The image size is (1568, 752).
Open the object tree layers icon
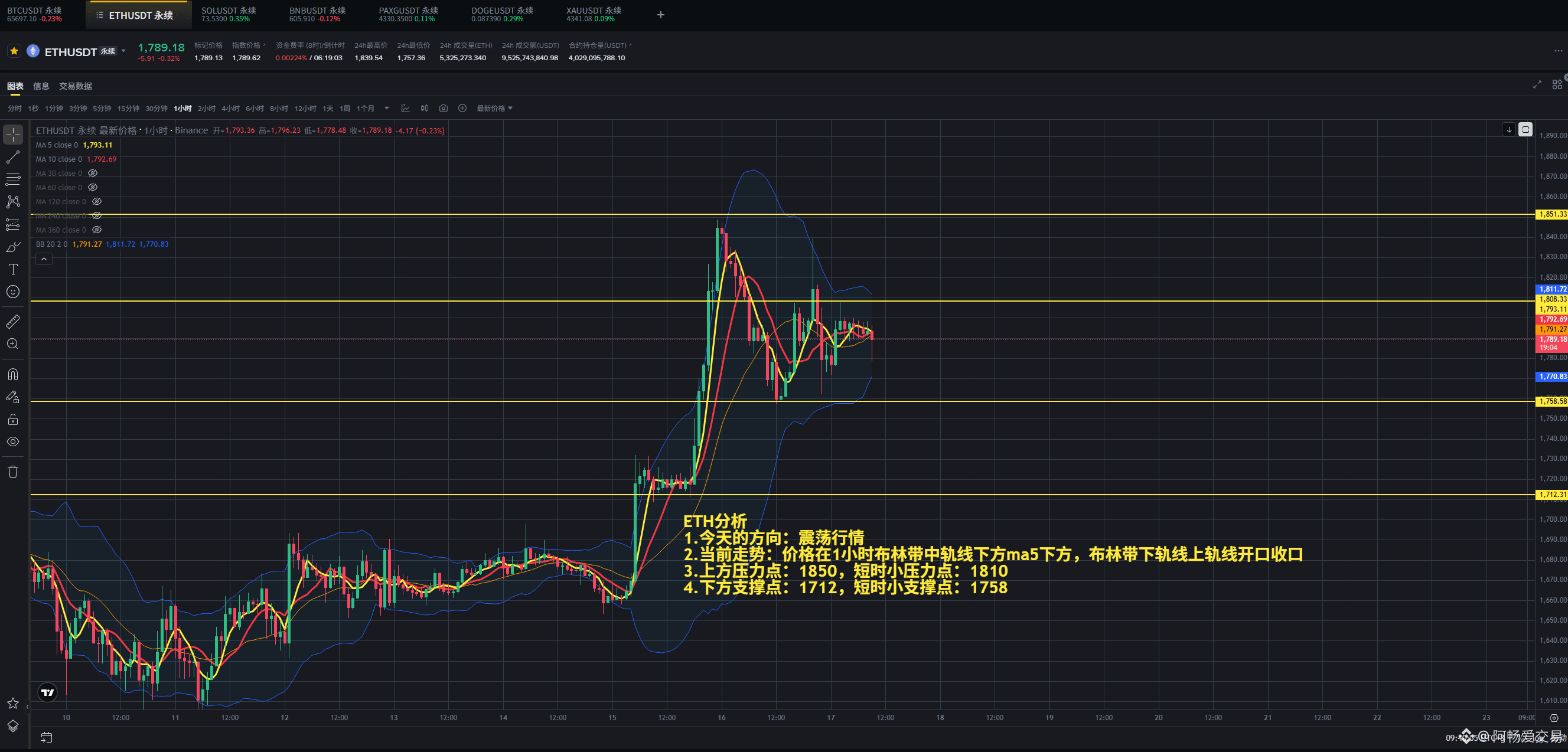point(13,726)
